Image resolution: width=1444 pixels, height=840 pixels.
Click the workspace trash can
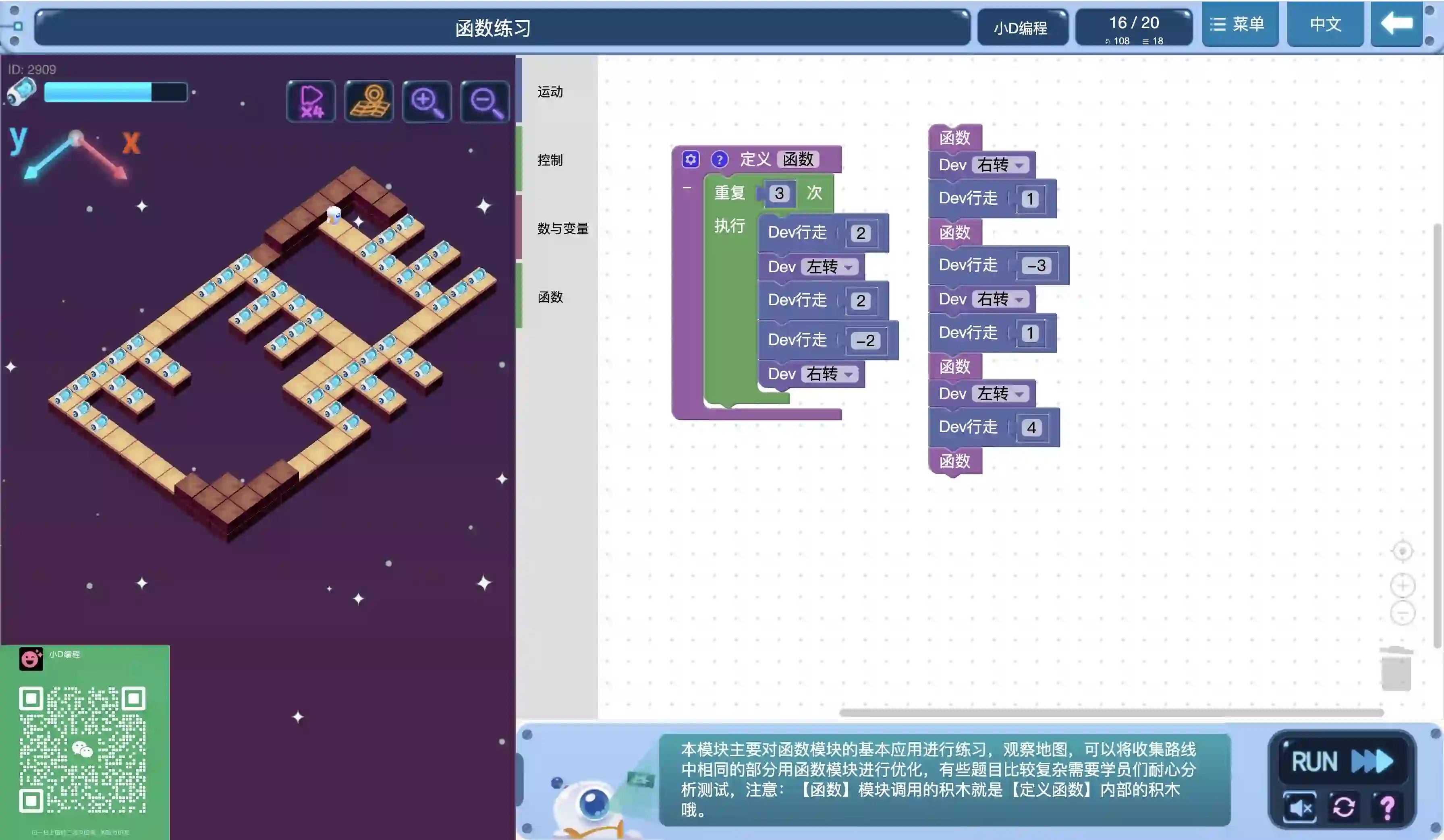point(1396,668)
